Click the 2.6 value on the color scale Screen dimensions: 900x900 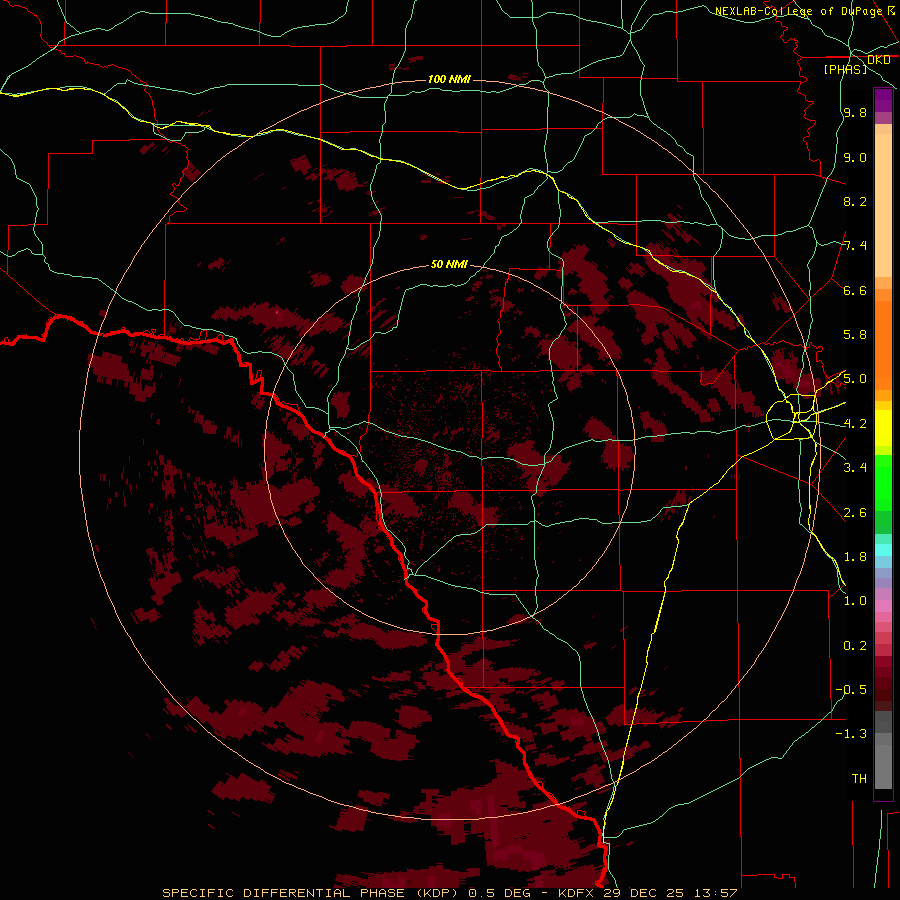pyautogui.click(x=855, y=513)
